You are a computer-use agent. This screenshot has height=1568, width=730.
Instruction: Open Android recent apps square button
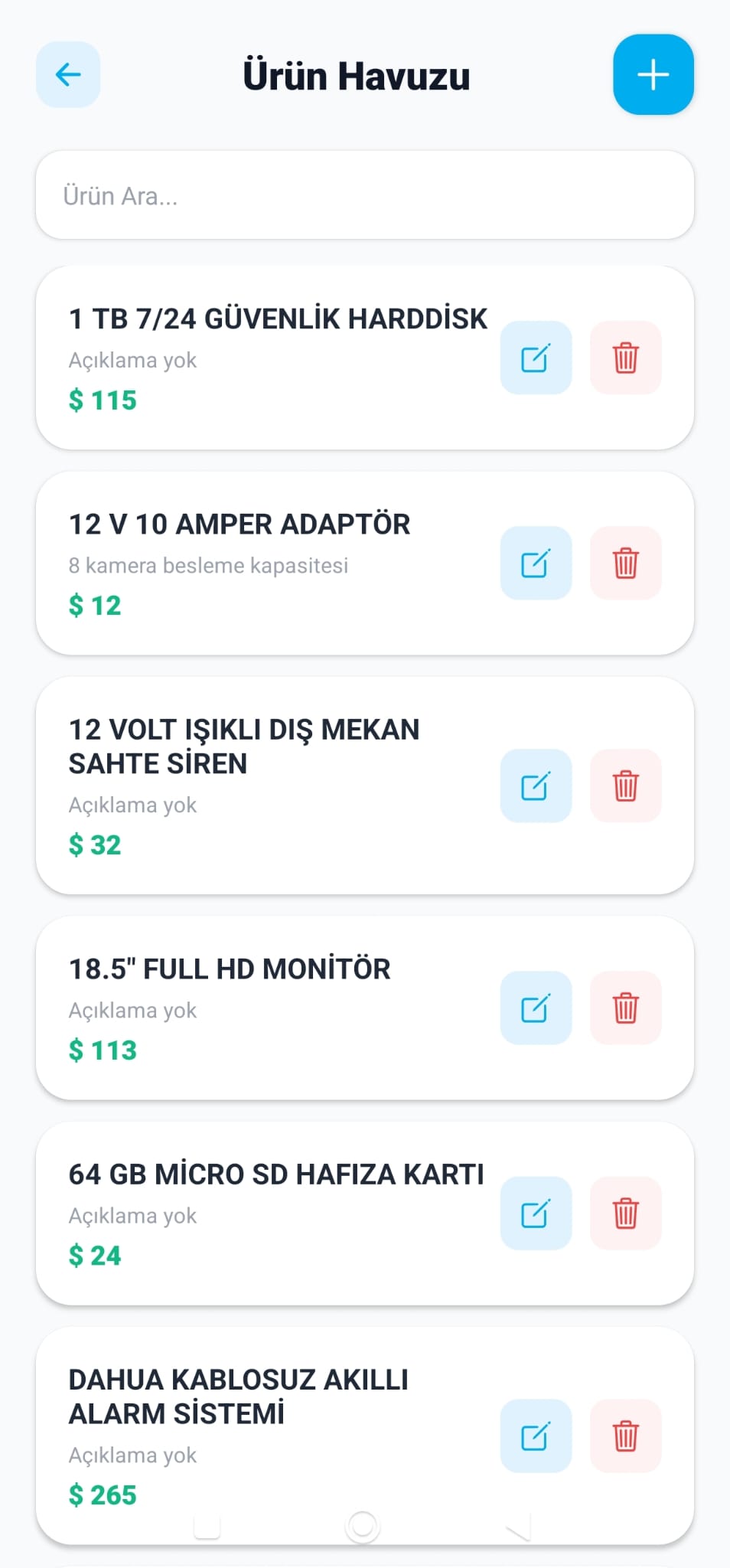(207, 1527)
